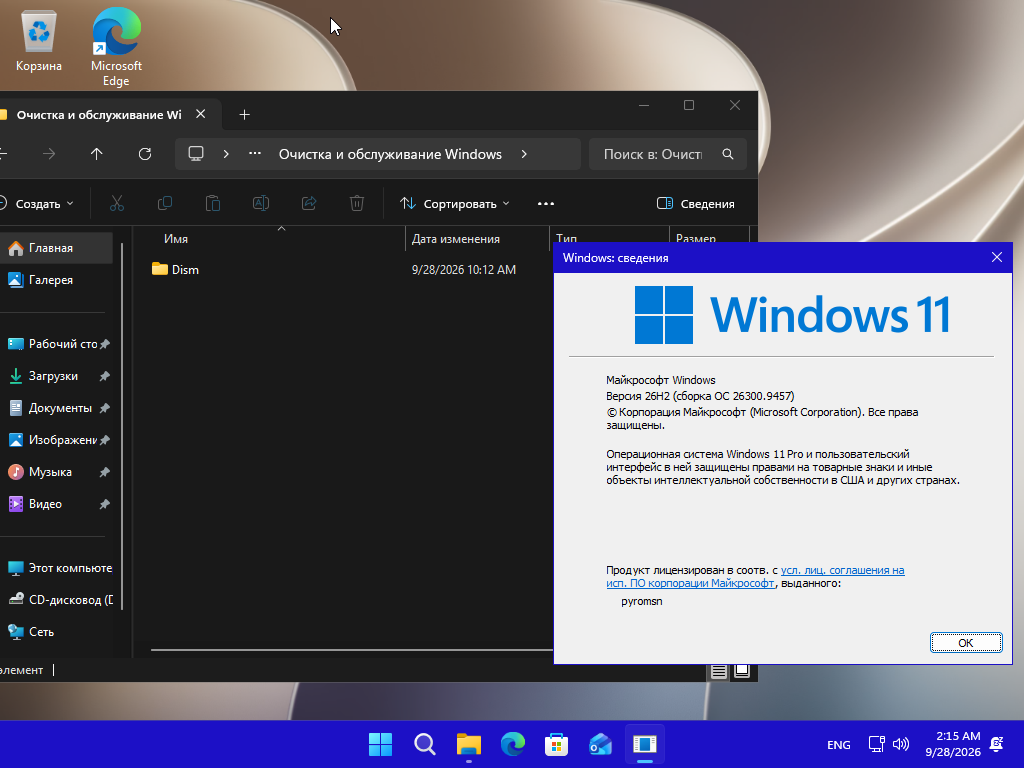Click the active winver taskbar icon
Screen dimensions: 1024x768
(x=645, y=744)
